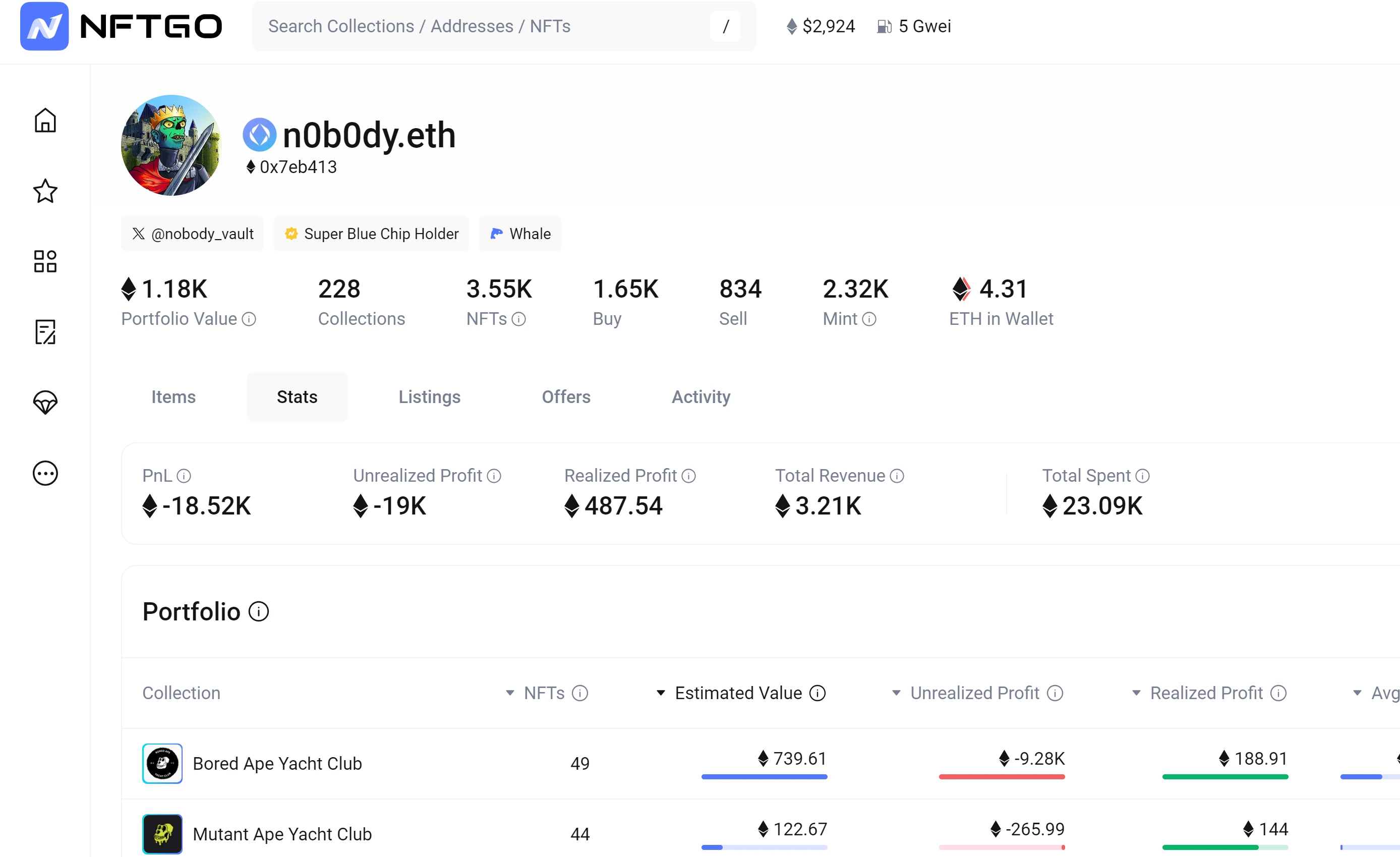Screen dimensions: 1400x857
Task: Click the Home icon in sidebar
Action: [x=45, y=120]
